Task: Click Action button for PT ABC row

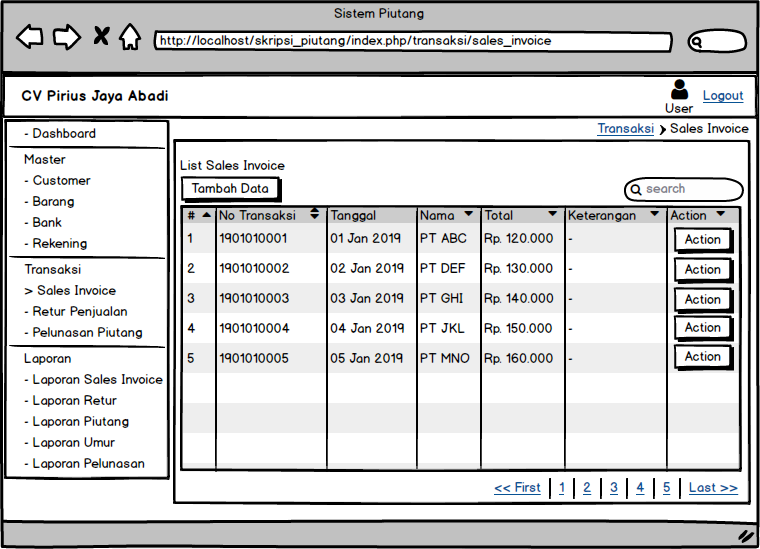Action: point(703,239)
